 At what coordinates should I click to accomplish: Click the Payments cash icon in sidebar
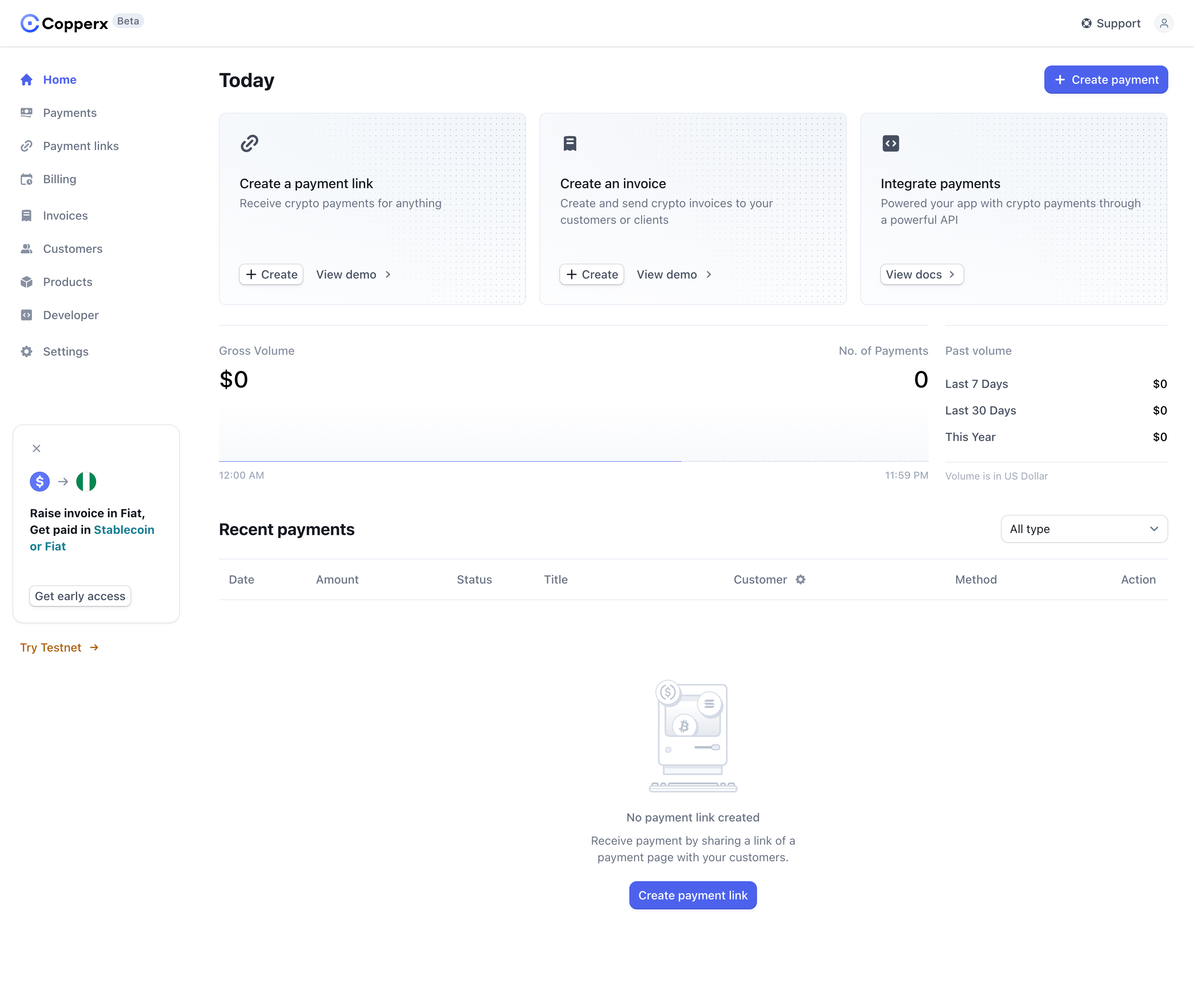26,113
